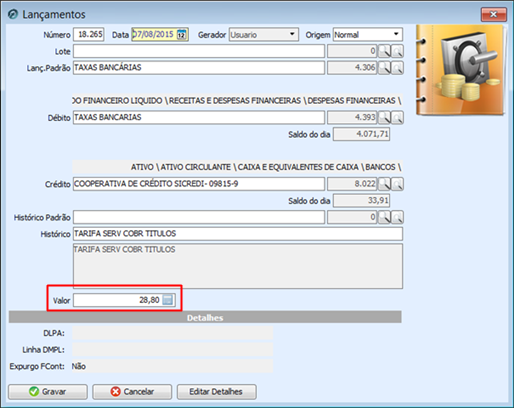This screenshot has width=514, height=408.
Task: Search Débito account using dark magnifier icon
Action: (x=384, y=117)
